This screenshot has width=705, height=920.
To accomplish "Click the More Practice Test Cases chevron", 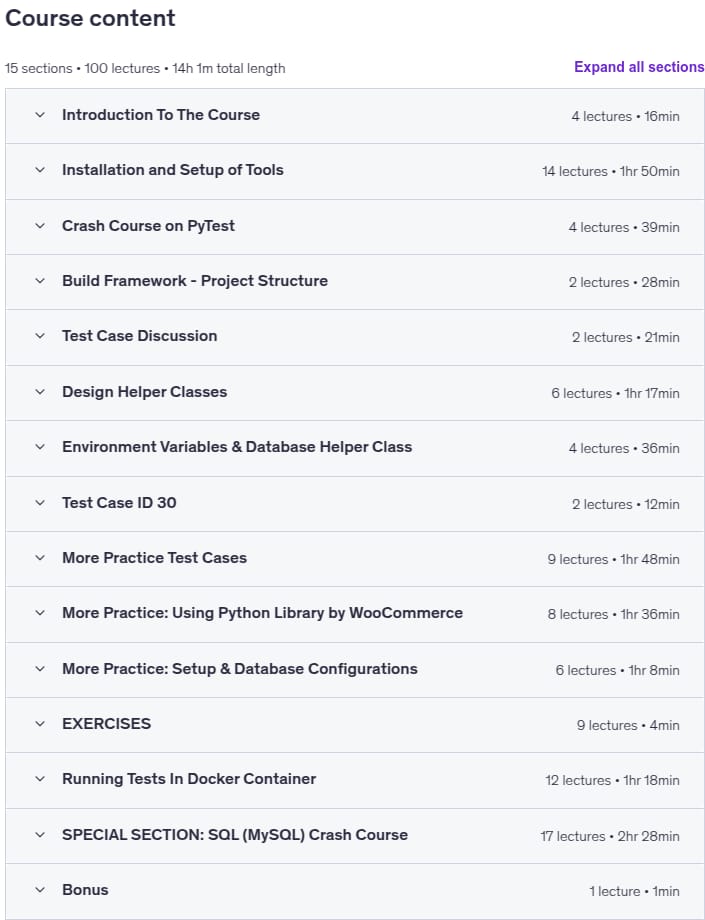I will point(40,558).
